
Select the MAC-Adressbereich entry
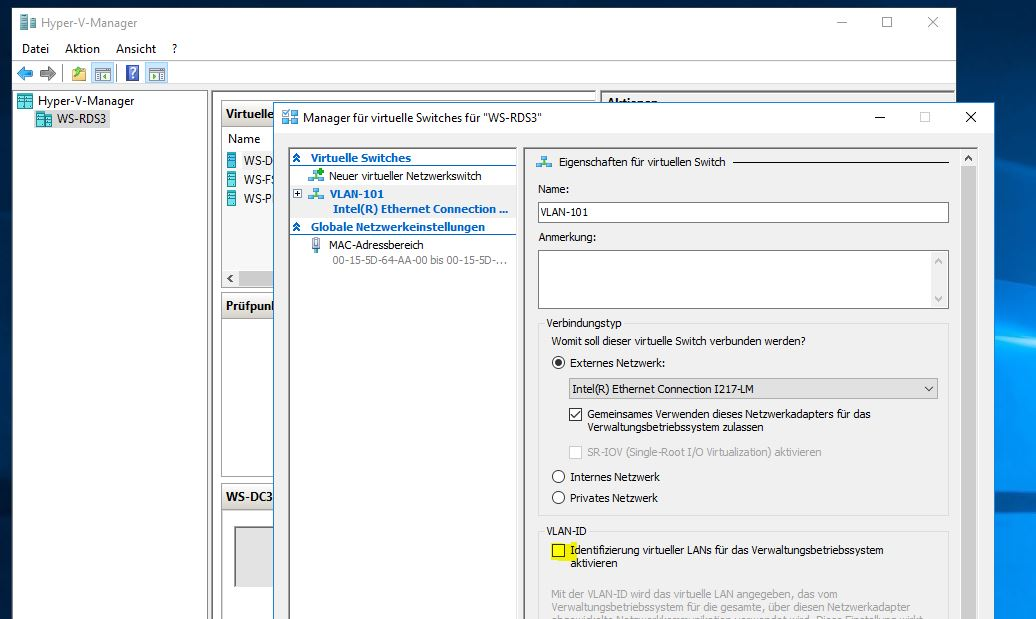(x=376, y=245)
